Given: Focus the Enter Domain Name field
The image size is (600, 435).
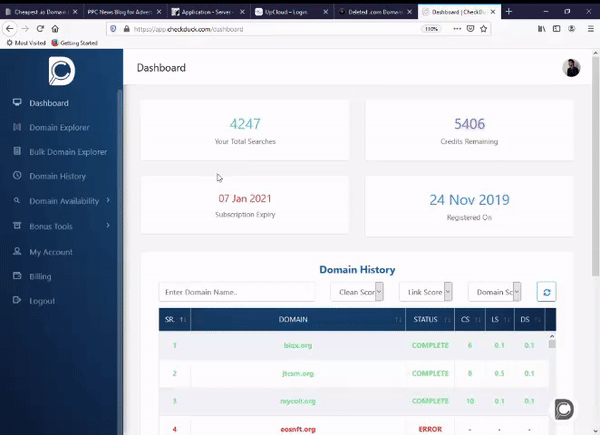Looking at the screenshot, I should [x=237, y=292].
